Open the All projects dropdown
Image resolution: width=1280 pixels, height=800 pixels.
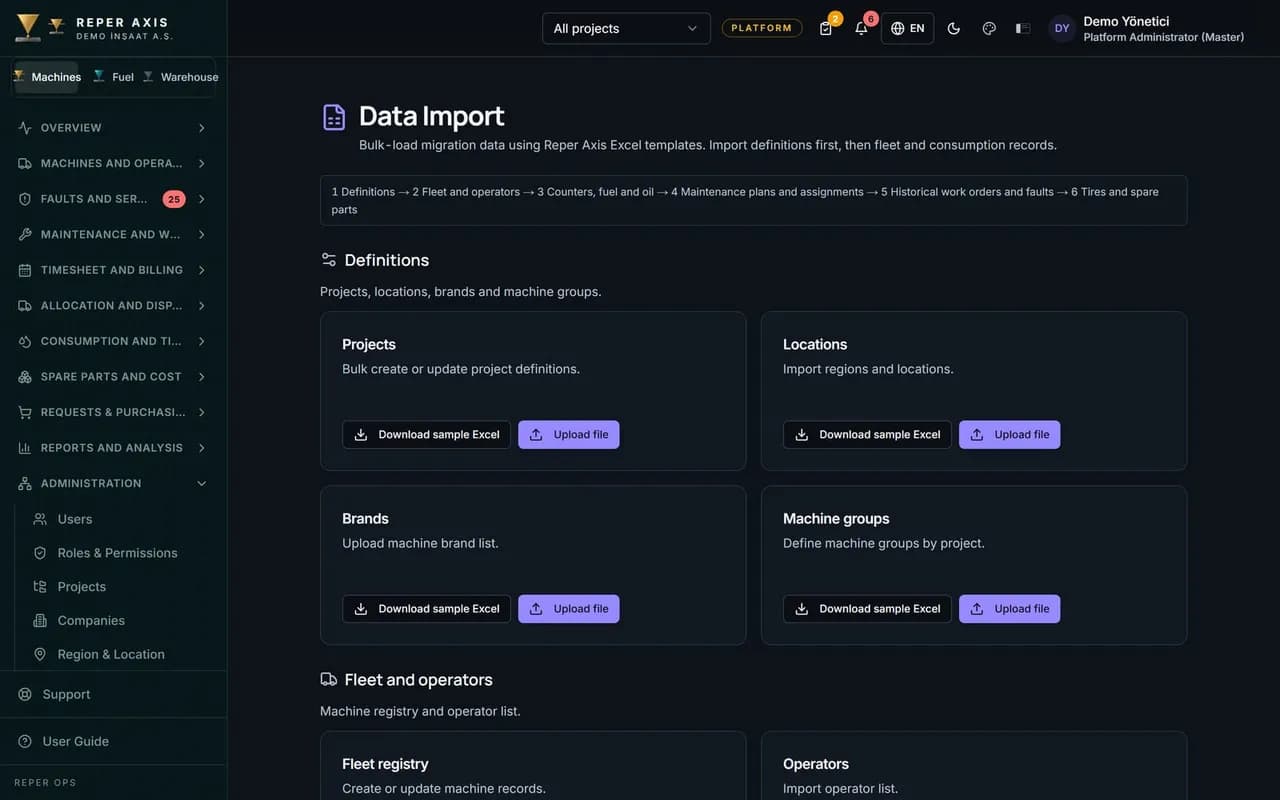(x=626, y=29)
